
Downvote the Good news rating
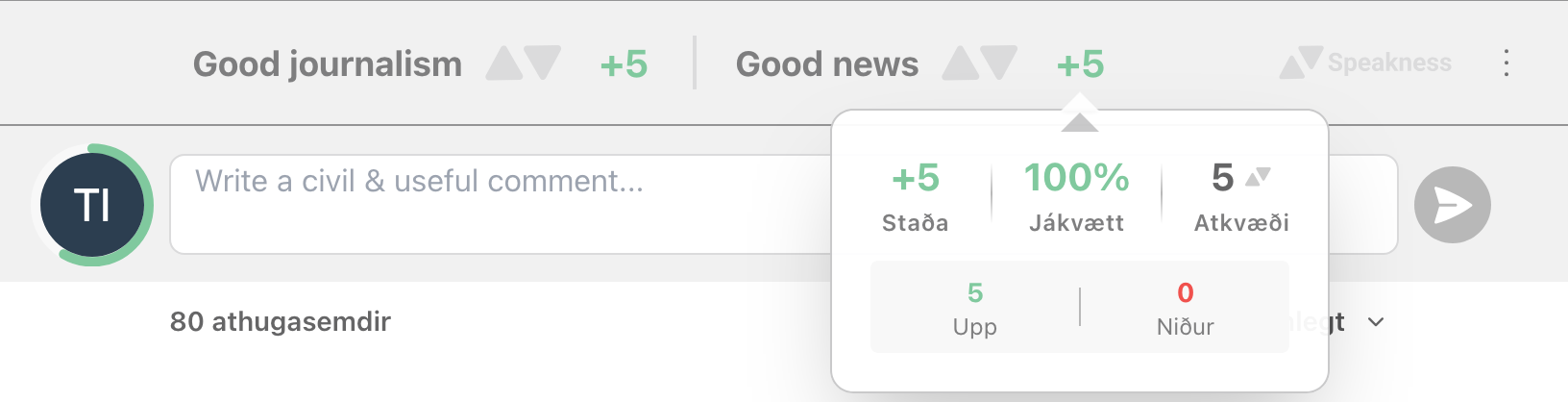(999, 63)
